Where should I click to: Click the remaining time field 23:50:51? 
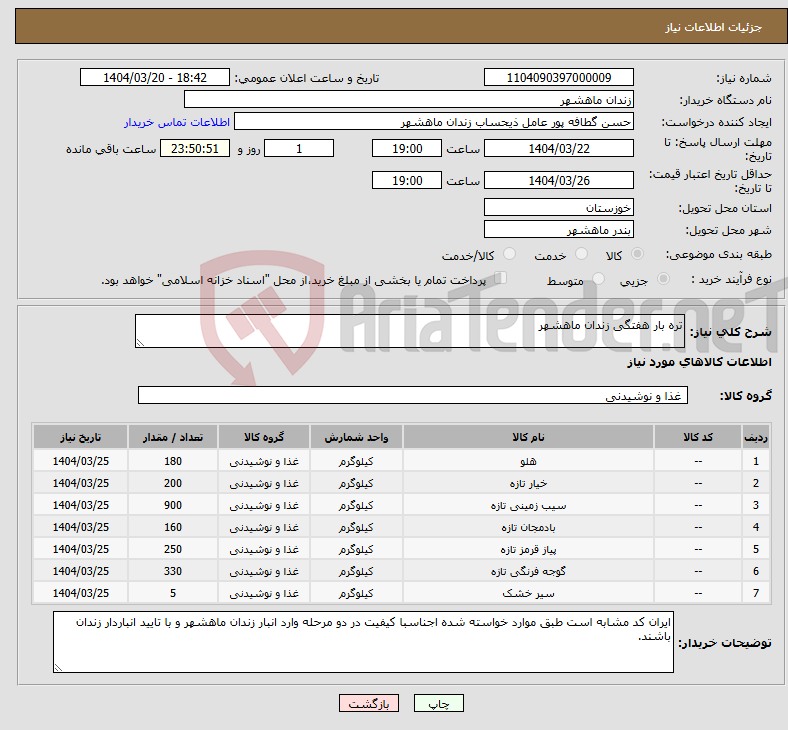(195, 149)
